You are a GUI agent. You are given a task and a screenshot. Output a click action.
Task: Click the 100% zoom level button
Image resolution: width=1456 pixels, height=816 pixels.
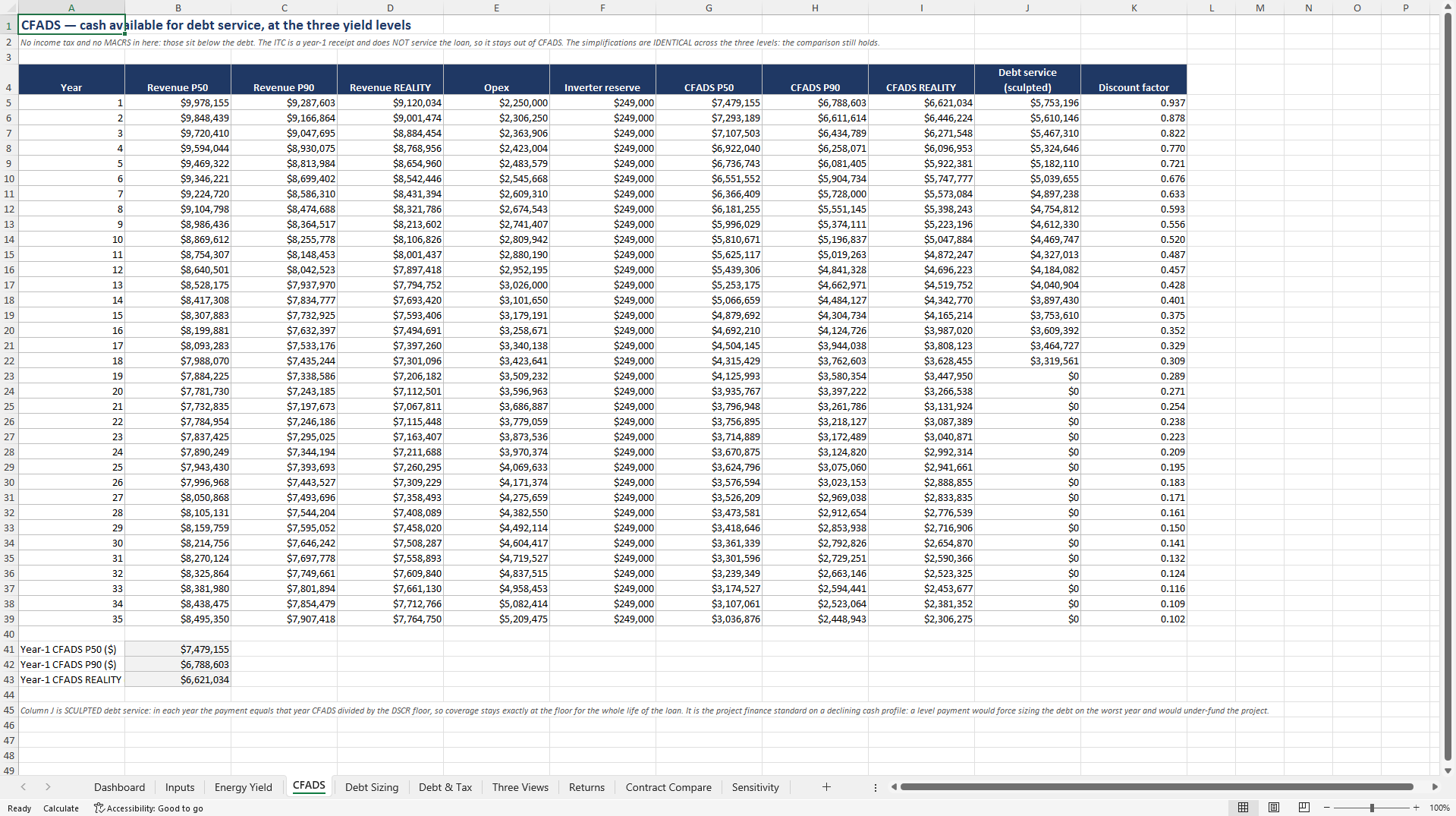pos(1439,808)
